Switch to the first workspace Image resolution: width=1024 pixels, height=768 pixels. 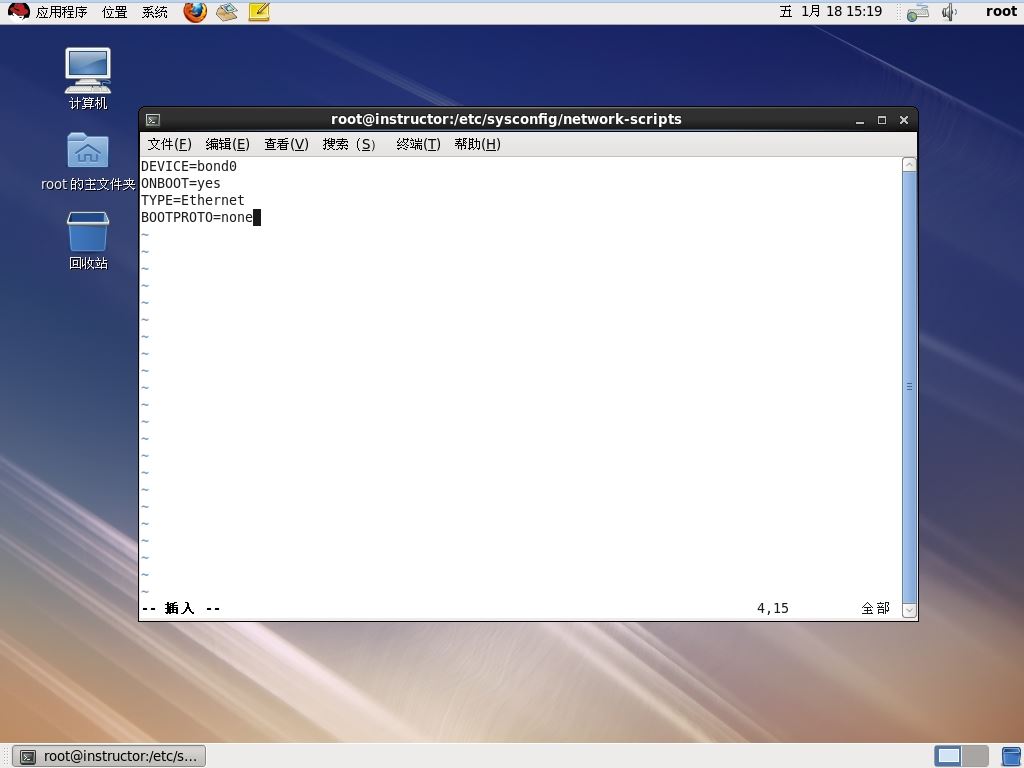[948, 756]
